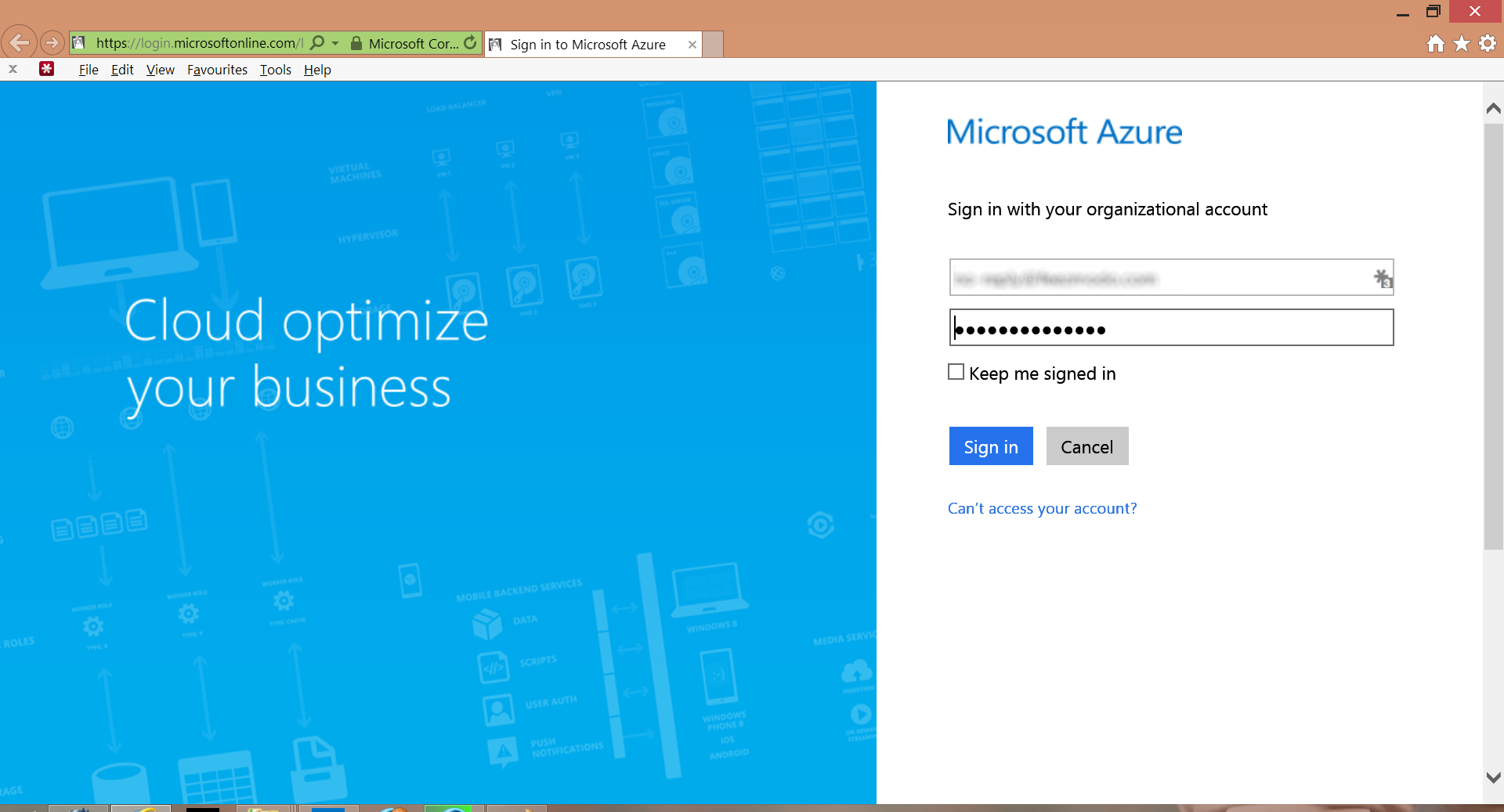Click the scrollbar up arrow
The height and width of the screenshot is (812, 1504).
point(1494,109)
